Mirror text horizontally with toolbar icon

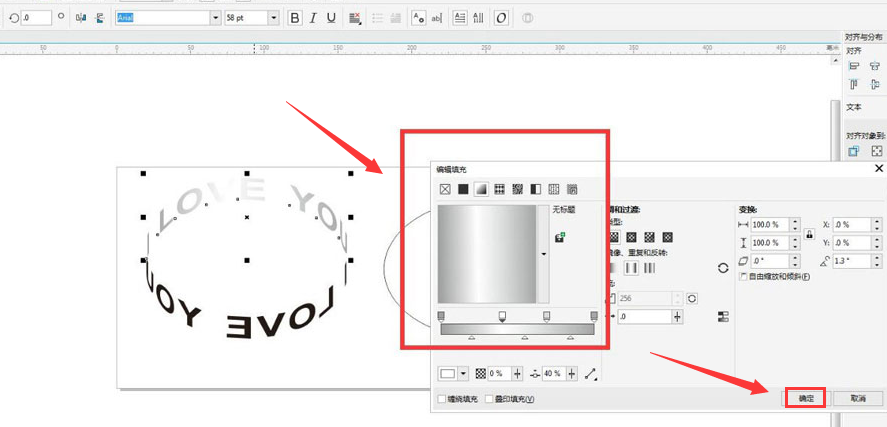[81, 18]
